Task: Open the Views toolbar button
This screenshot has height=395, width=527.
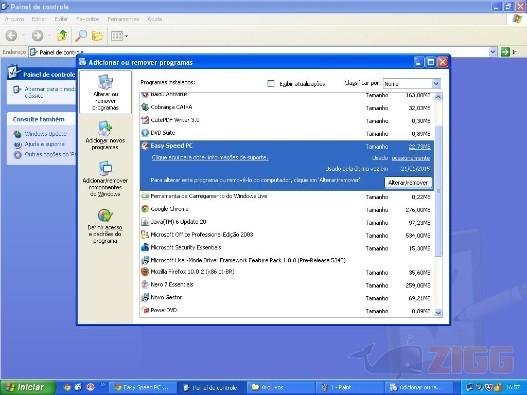Action: 119,36
